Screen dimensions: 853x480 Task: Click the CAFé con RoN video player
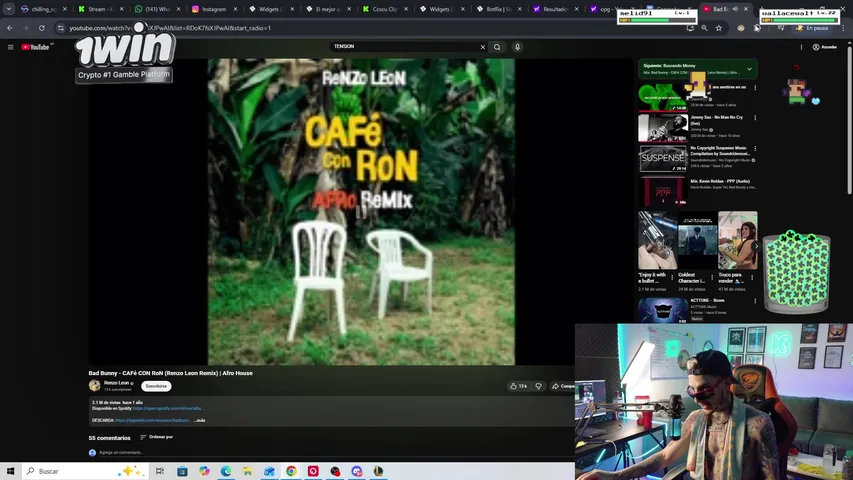[361, 212]
